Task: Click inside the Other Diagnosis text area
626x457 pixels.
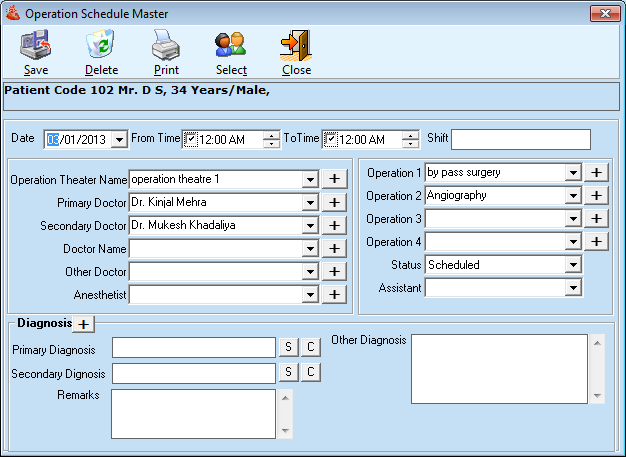Action: (497, 368)
